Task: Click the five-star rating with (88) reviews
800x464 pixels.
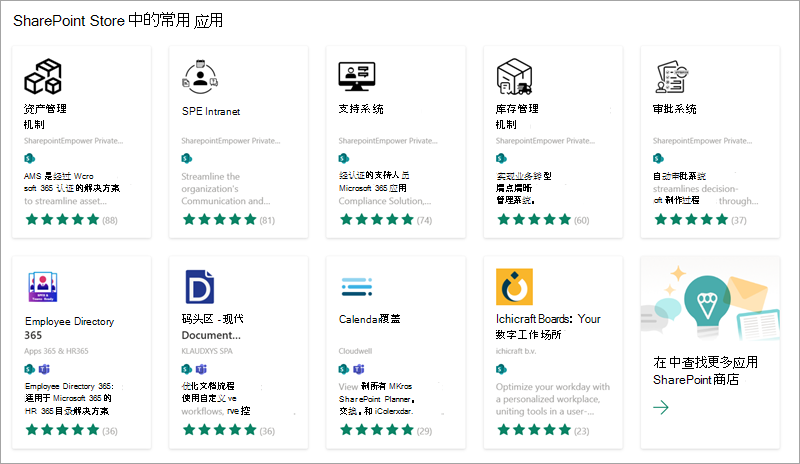Action: click(71, 220)
